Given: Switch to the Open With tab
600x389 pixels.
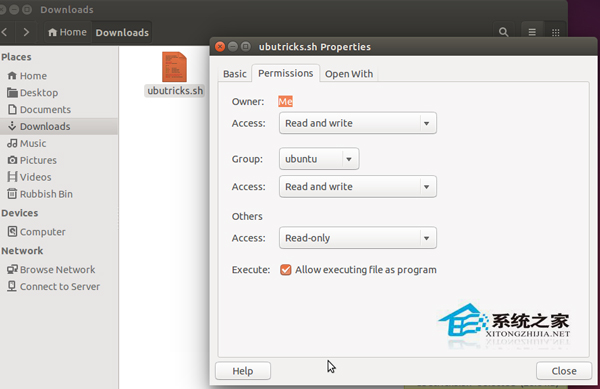Looking at the screenshot, I should [349, 74].
